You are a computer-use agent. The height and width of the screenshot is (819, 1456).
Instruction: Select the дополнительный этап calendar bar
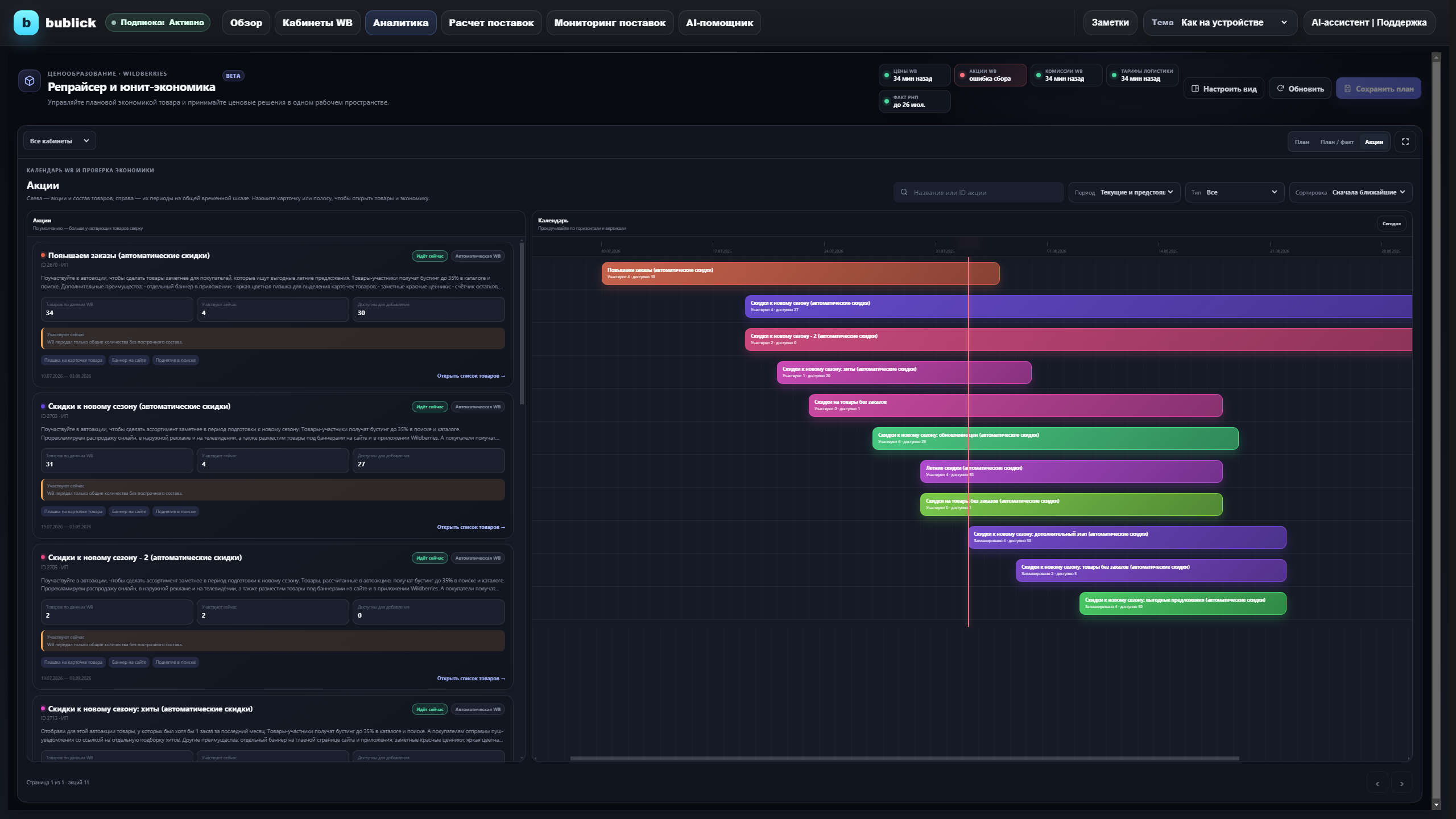[x=1127, y=537]
